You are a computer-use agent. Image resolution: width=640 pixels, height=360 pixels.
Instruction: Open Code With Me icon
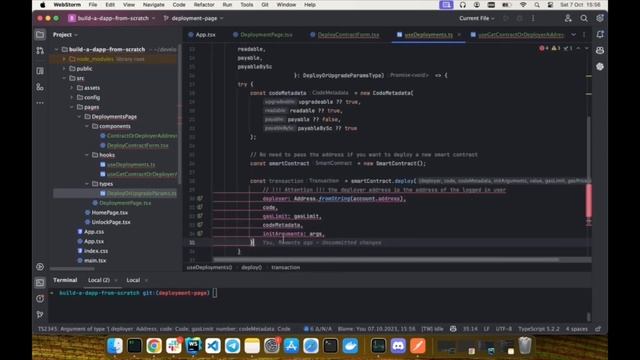[x=568, y=18]
